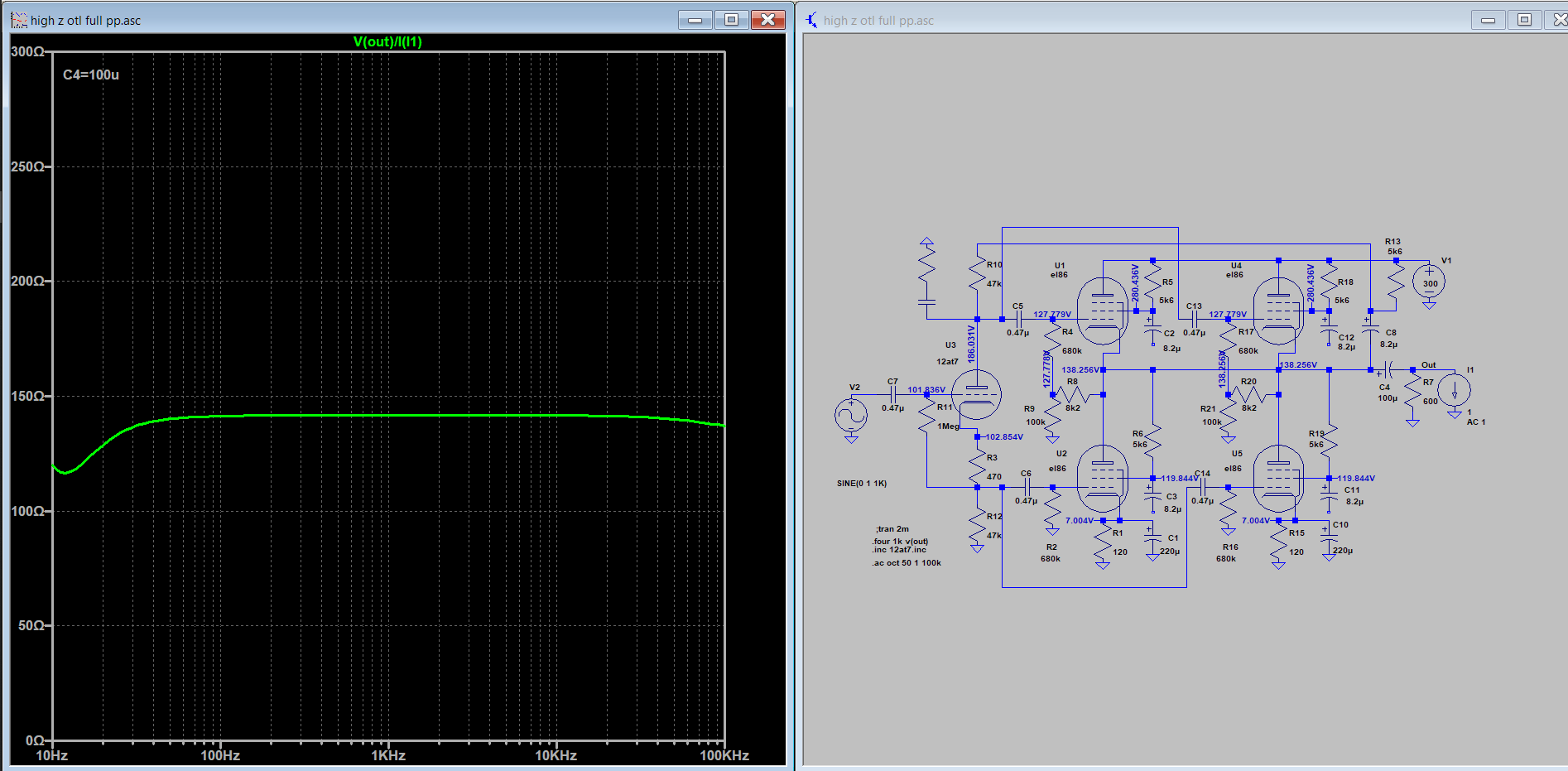
Task: Maximize the schematic window
Action: click(1524, 20)
